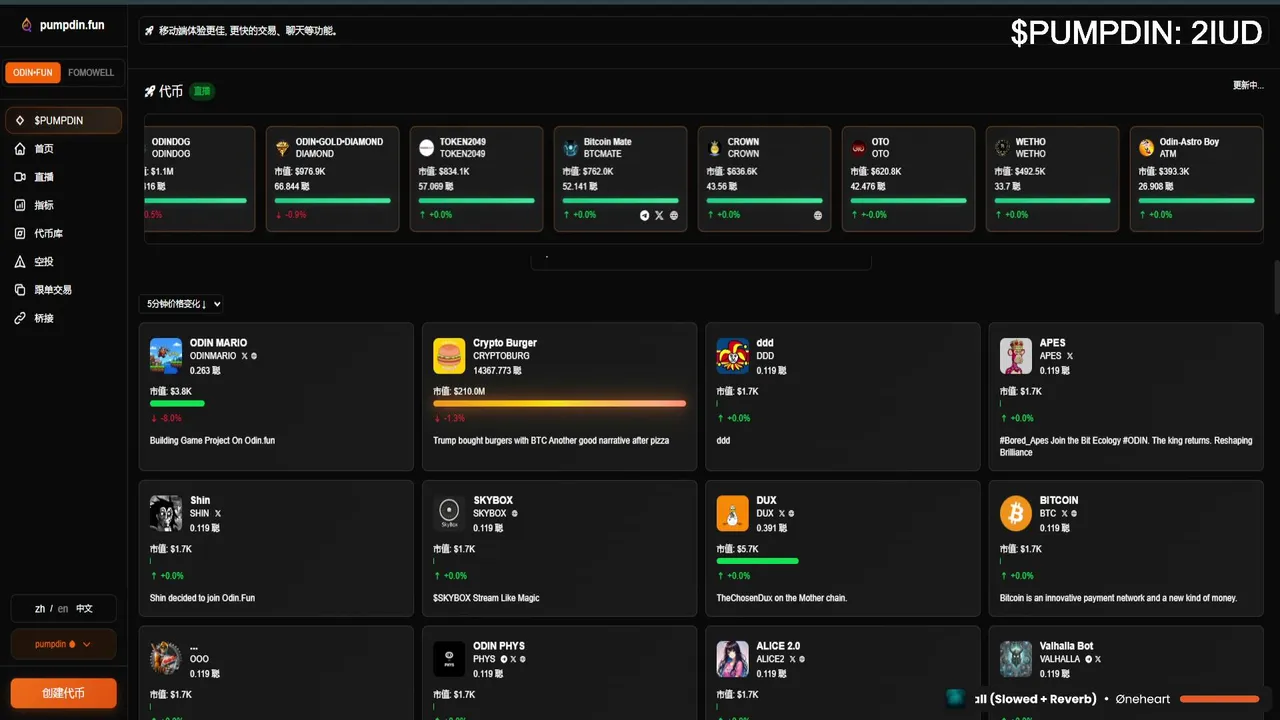Click the pumpdin.fun flame logo
Viewport: 1280px width, 720px height.
pos(26,25)
